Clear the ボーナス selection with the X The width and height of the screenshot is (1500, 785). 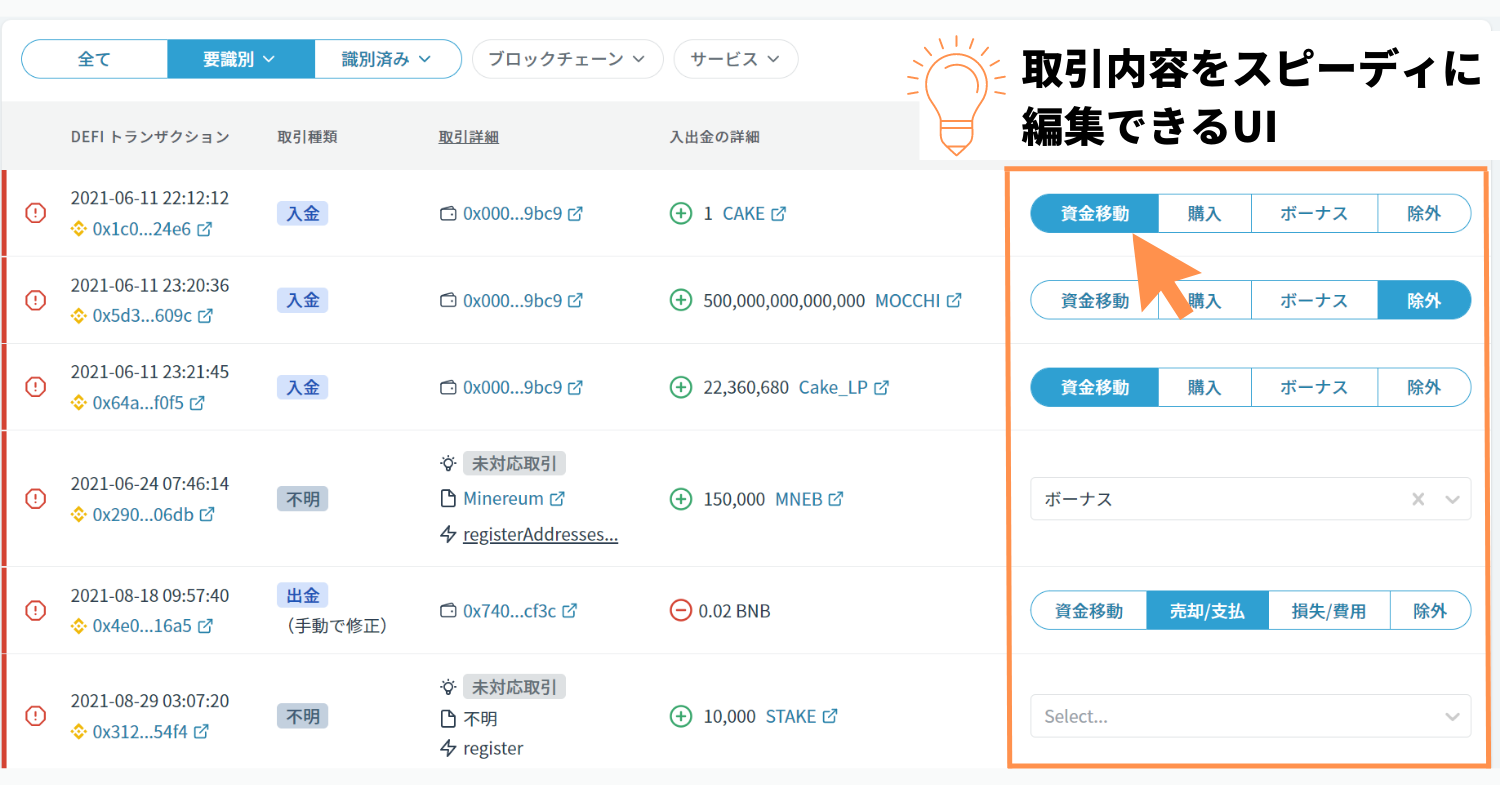click(x=1417, y=498)
